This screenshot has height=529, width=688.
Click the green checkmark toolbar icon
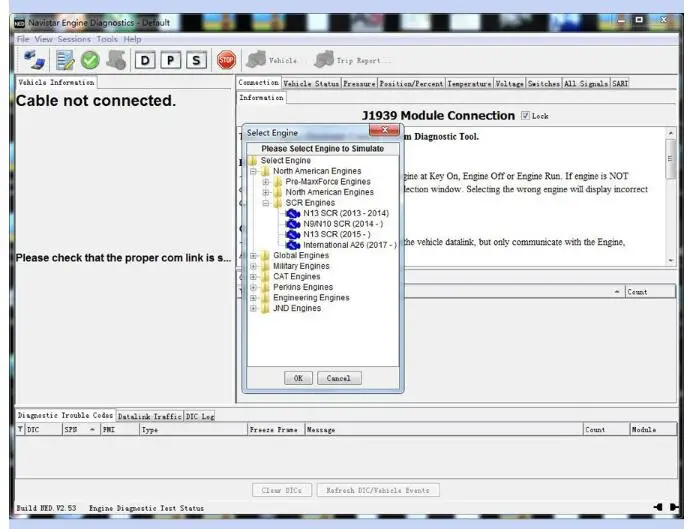pyautogui.click(x=90, y=60)
